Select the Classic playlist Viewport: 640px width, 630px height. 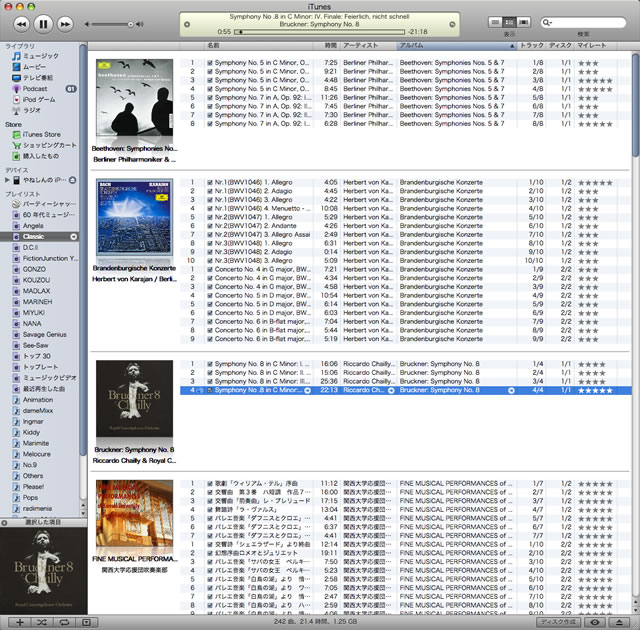point(40,237)
